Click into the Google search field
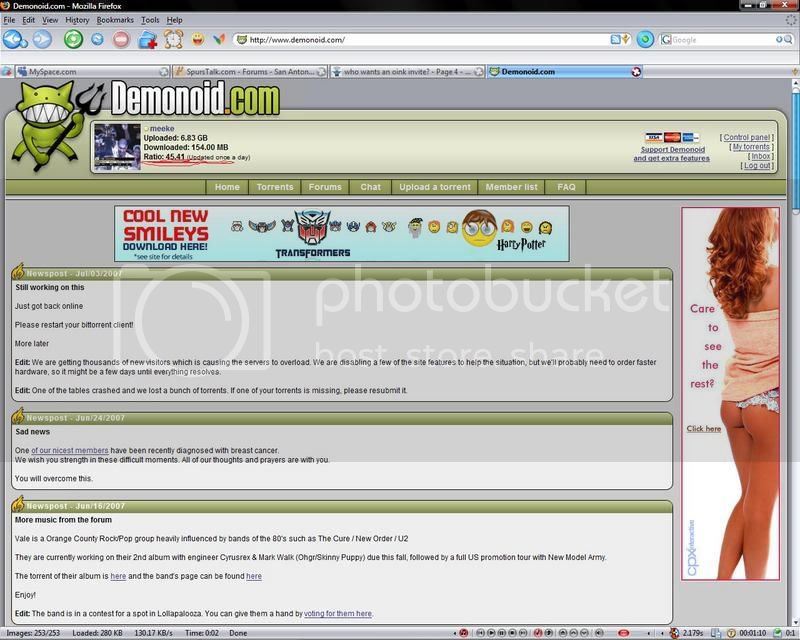 pyautogui.click(x=723, y=40)
